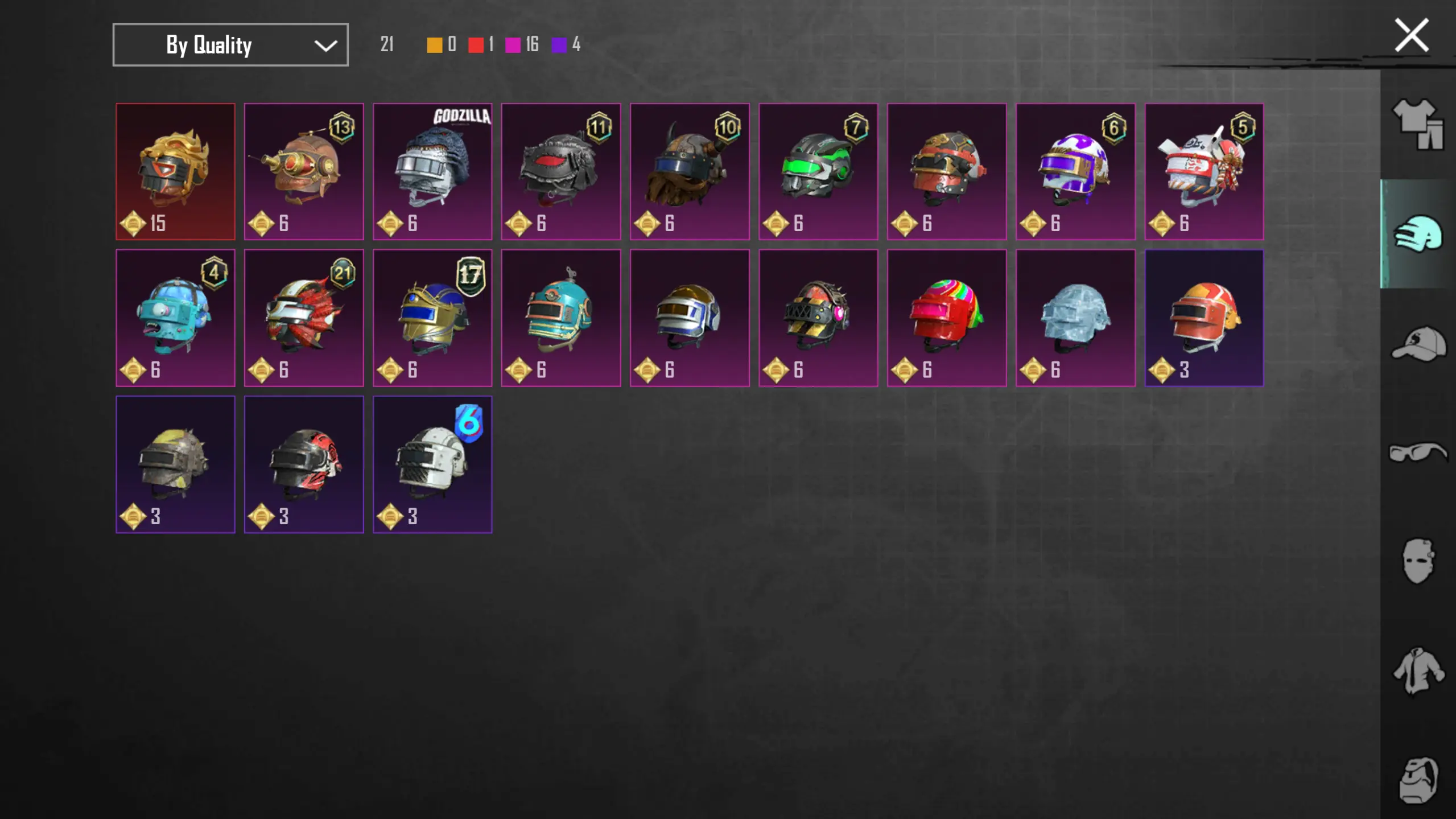Select the golden lion helmet worth 15

[x=175, y=171]
